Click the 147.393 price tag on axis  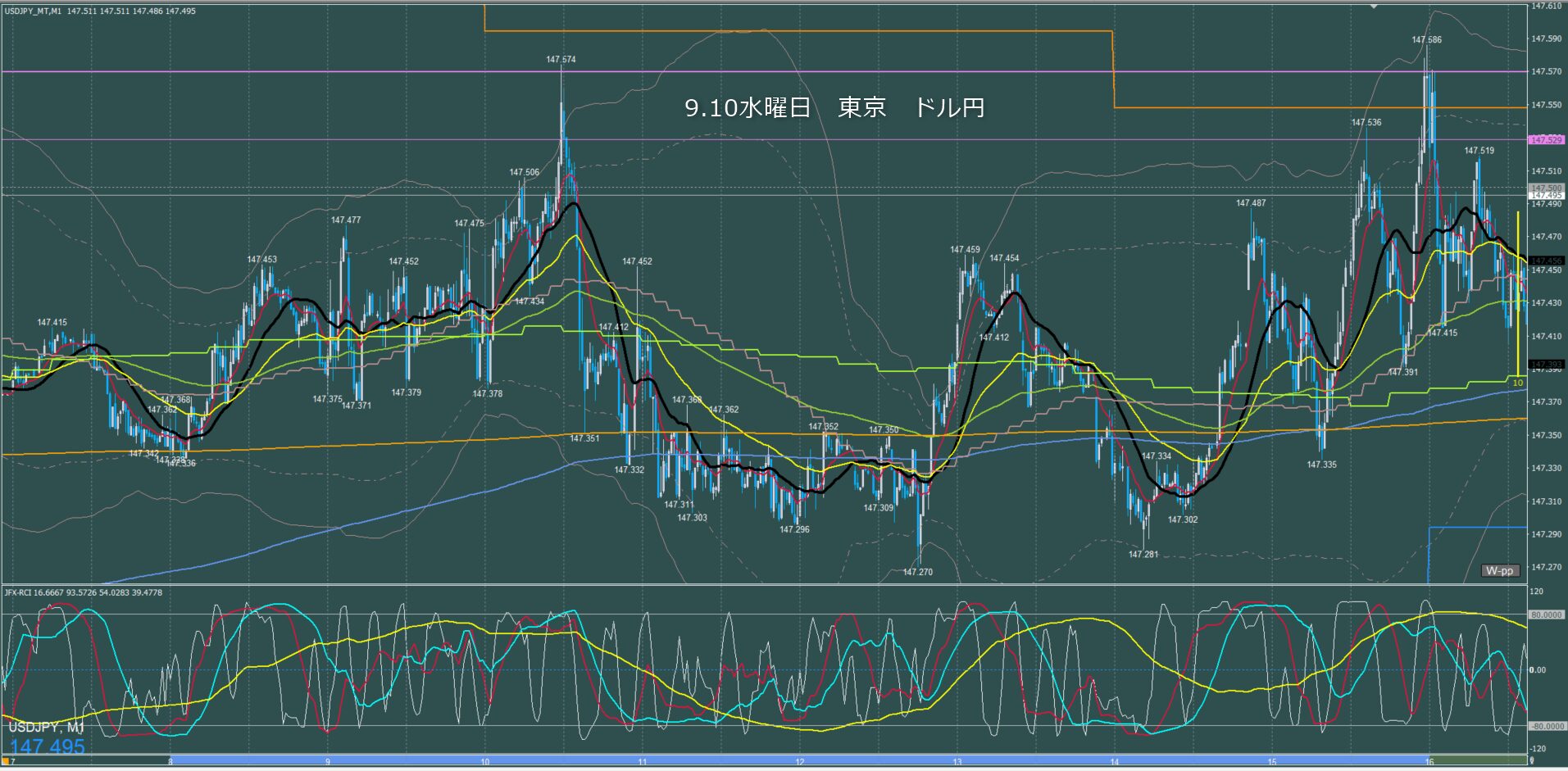click(x=1546, y=364)
